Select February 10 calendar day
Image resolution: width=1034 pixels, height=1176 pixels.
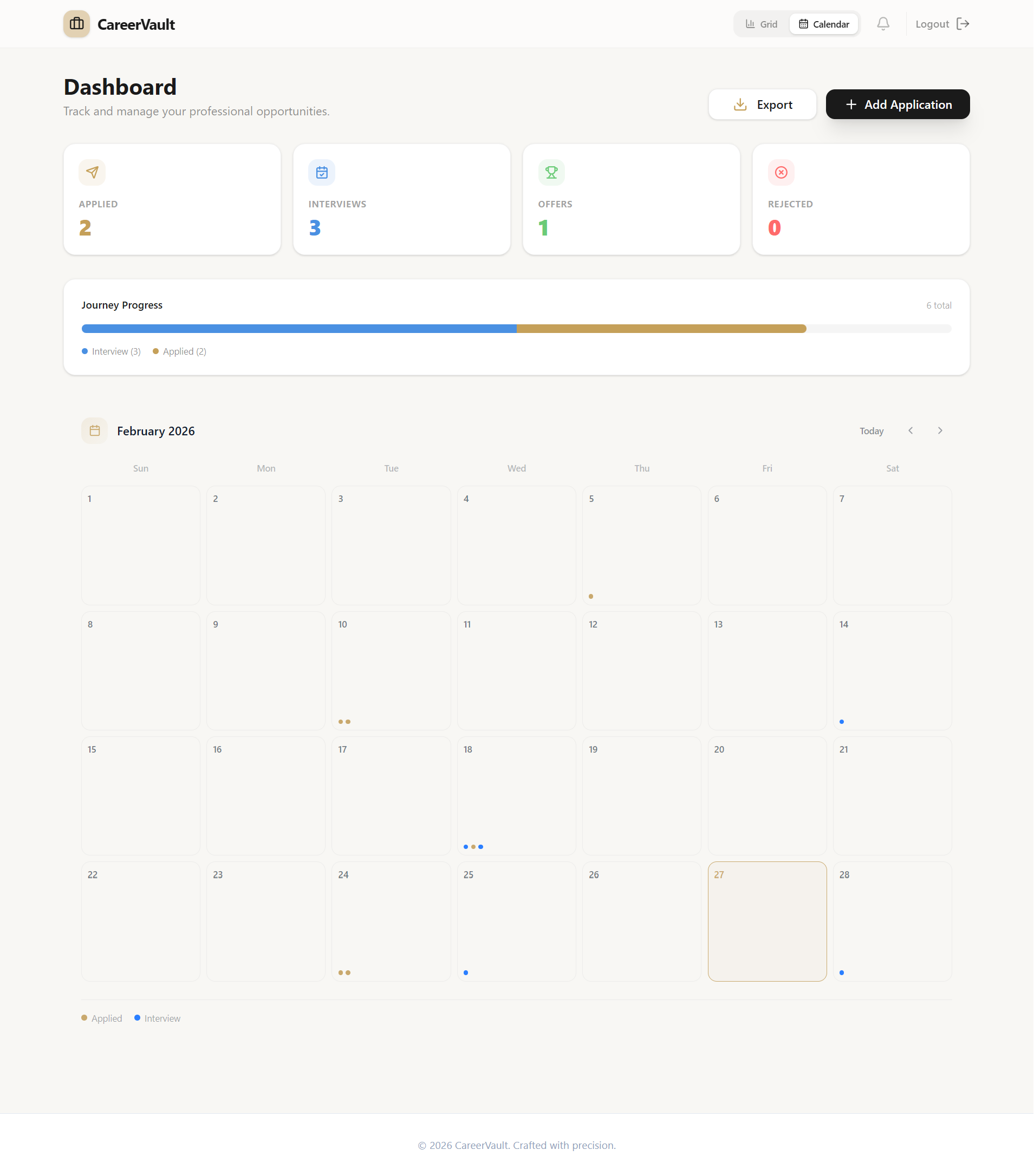click(x=392, y=671)
